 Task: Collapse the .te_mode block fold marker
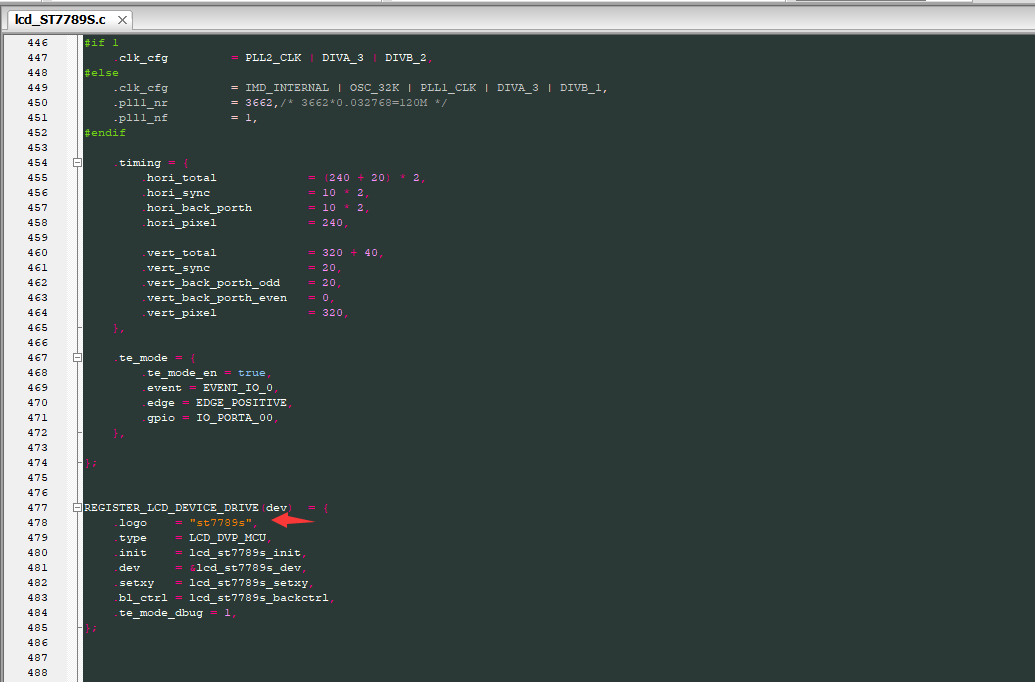coord(77,358)
